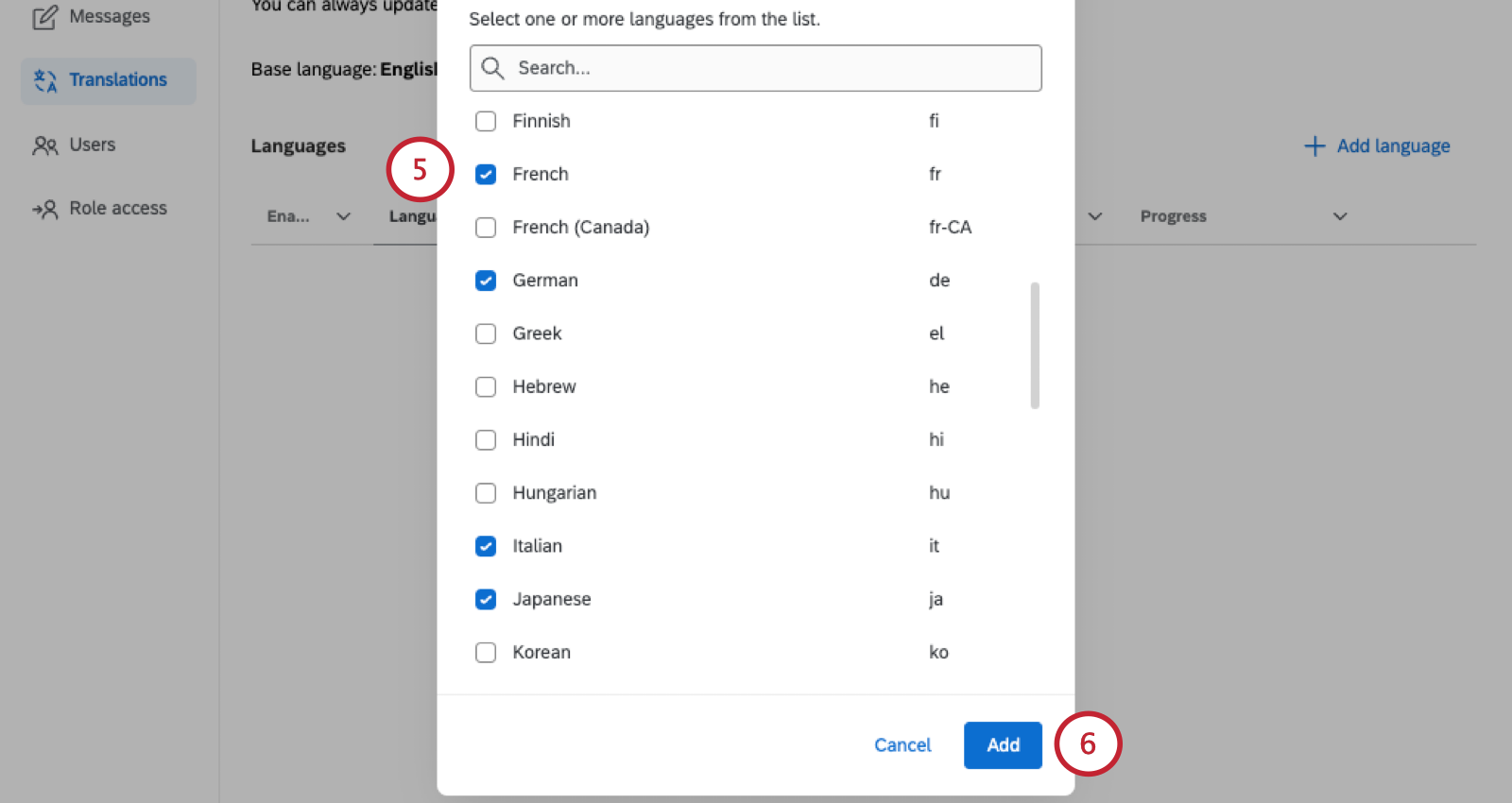Expand the Ena... column dropdown chevron
The height and width of the screenshot is (803, 1512).
click(344, 216)
